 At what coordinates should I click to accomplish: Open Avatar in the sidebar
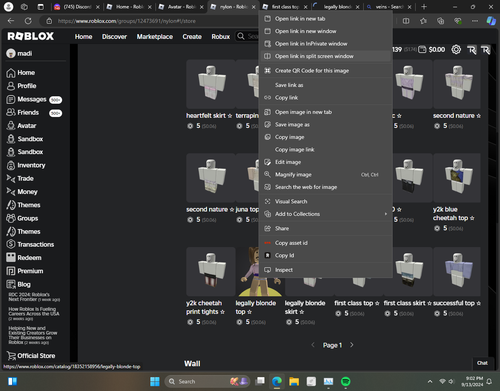[21, 126]
